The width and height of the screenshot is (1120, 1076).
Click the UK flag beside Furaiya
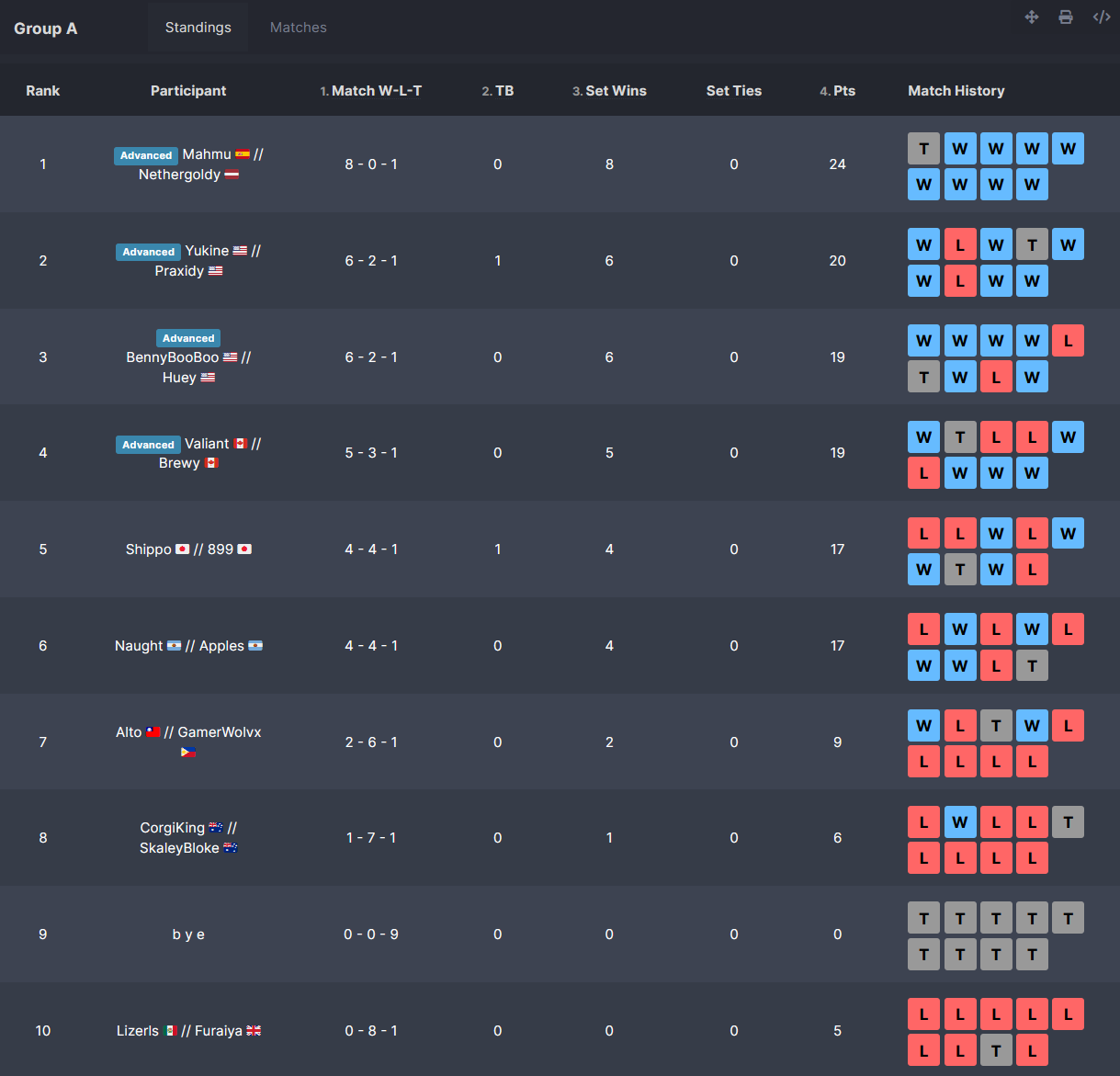point(254,1031)
